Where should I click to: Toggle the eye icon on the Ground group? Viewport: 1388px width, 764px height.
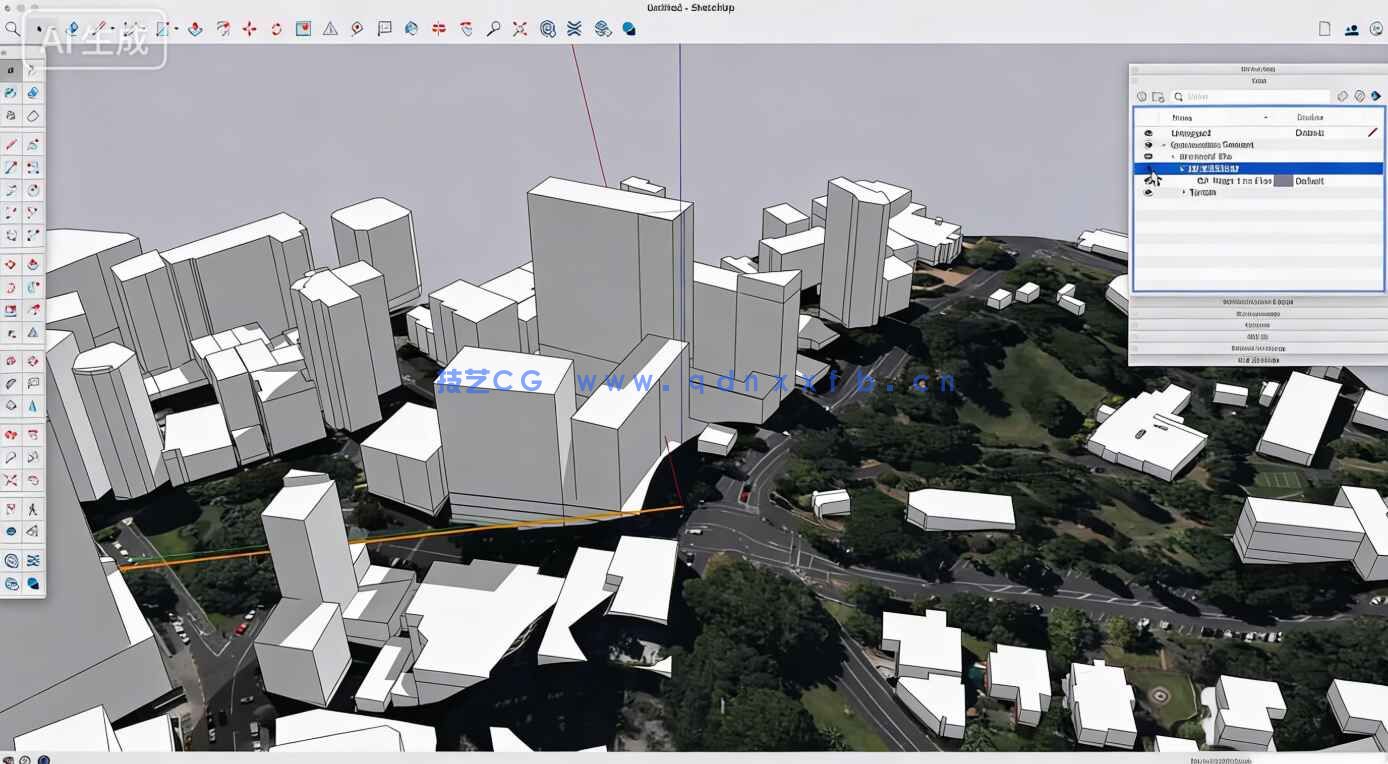click(1147, 145)
